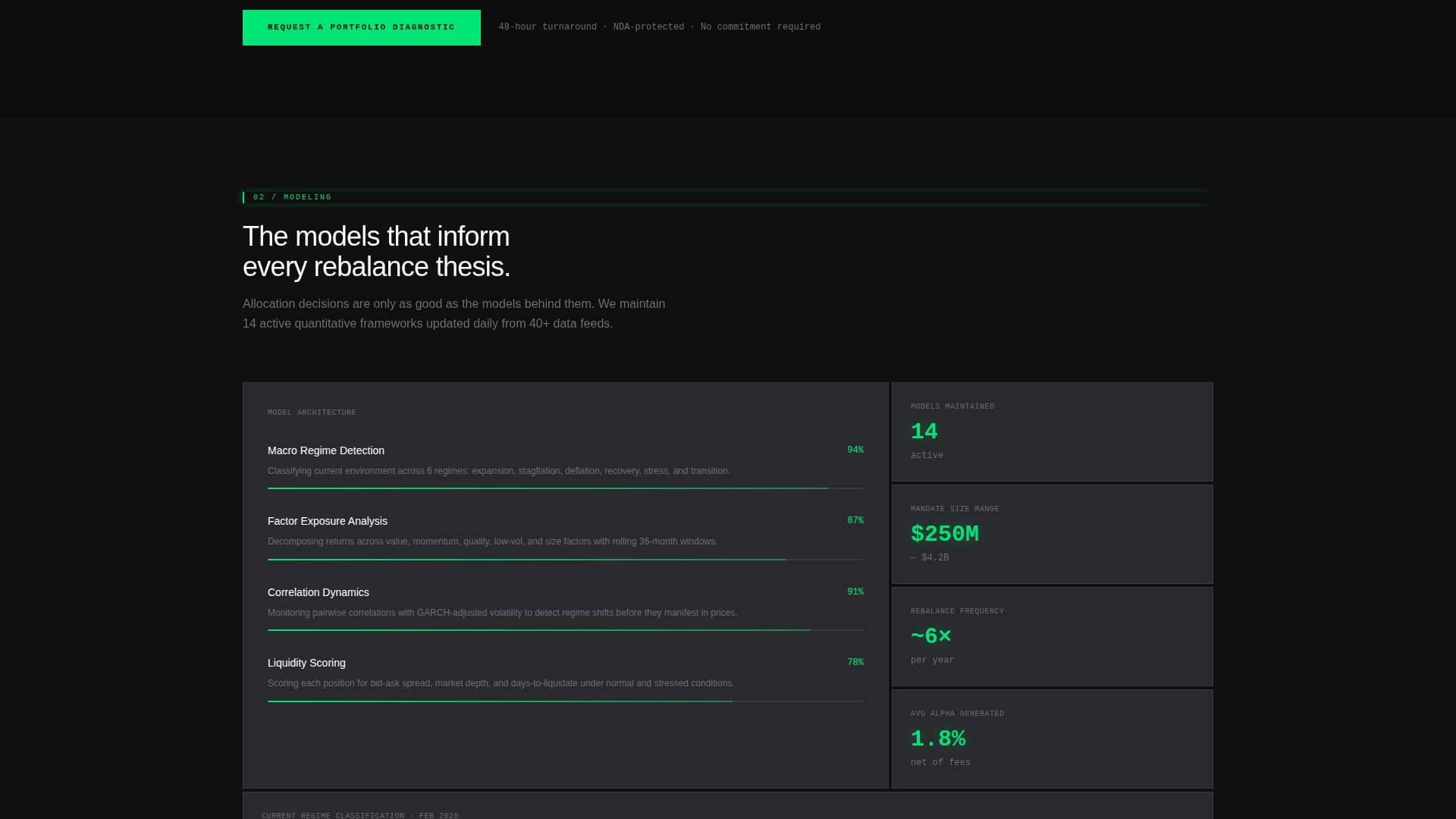Click the 94% value for Macro Regime

click(x=855, y=450)
